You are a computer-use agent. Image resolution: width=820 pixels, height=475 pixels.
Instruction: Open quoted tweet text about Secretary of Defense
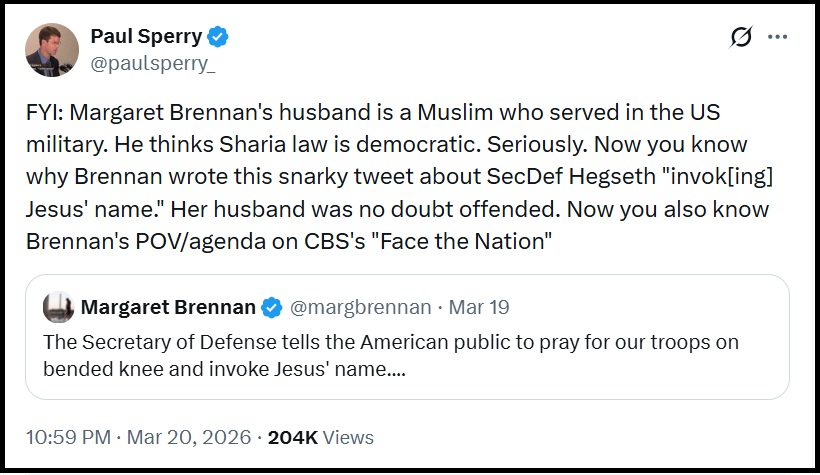390,342
